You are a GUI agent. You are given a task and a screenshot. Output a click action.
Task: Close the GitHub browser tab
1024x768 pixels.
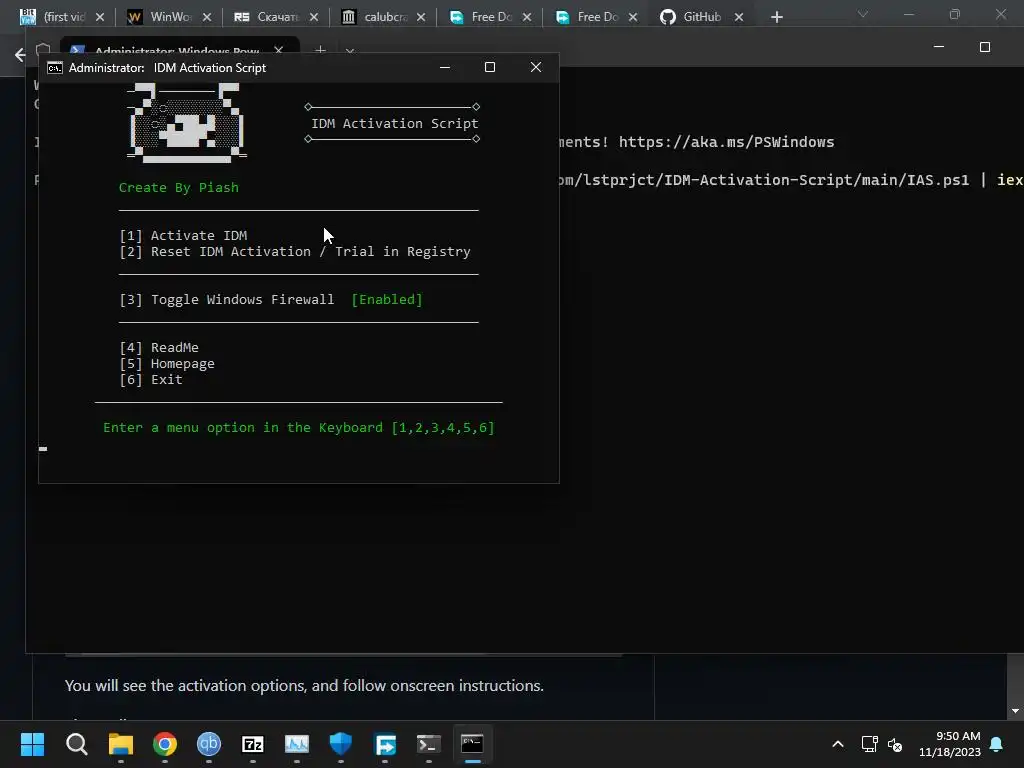point(739,18)
